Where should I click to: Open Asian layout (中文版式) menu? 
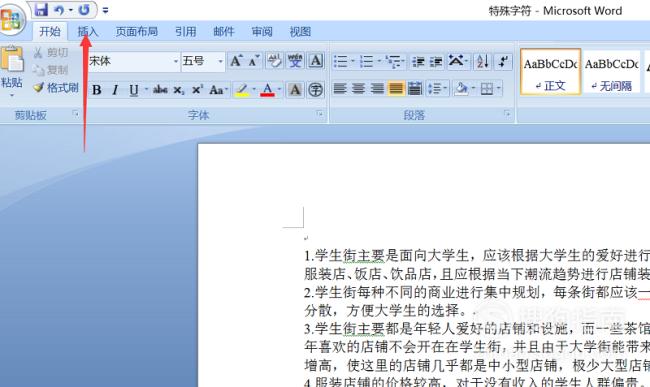(458, 62)
